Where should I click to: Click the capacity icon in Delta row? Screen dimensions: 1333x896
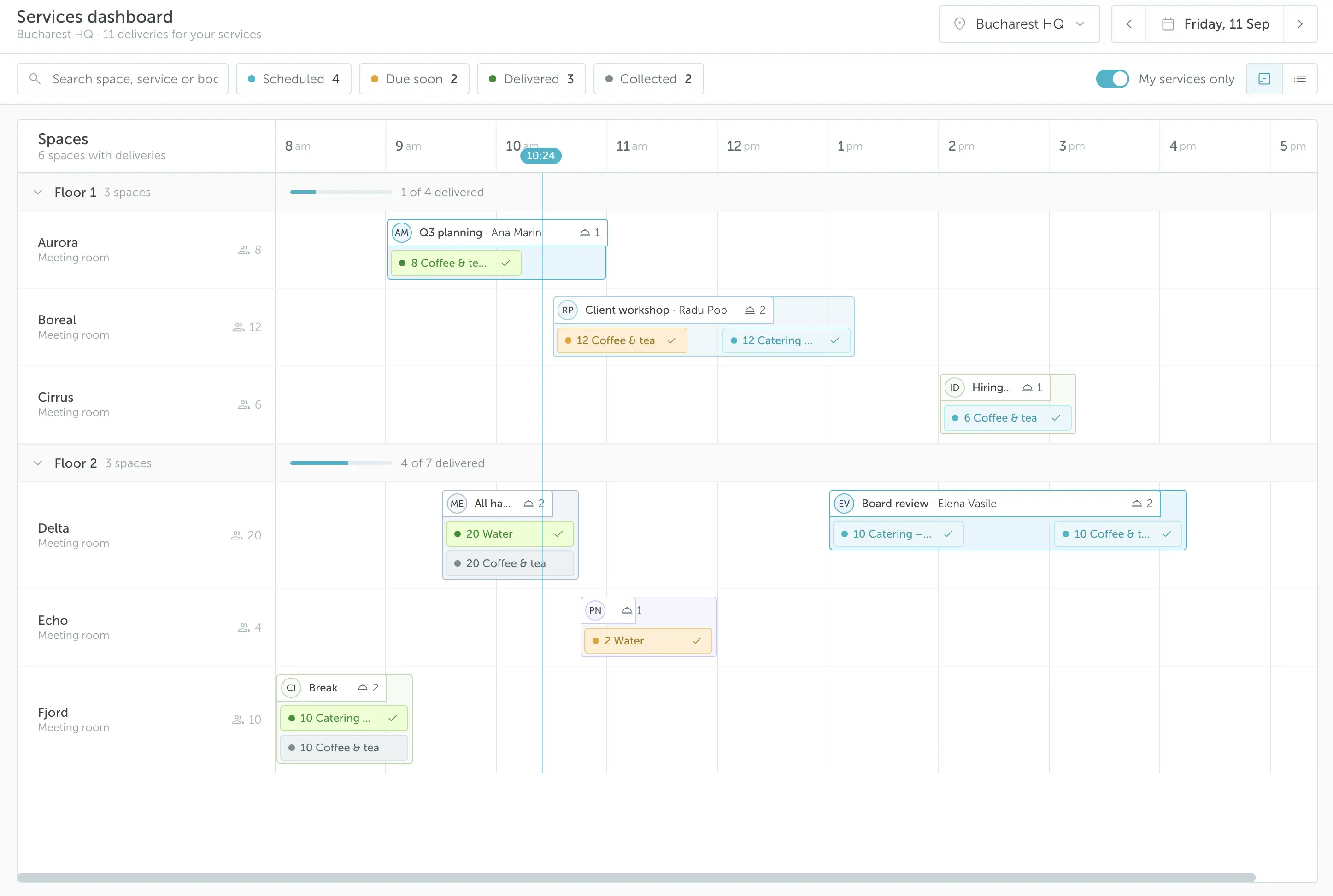pos(237,535)
